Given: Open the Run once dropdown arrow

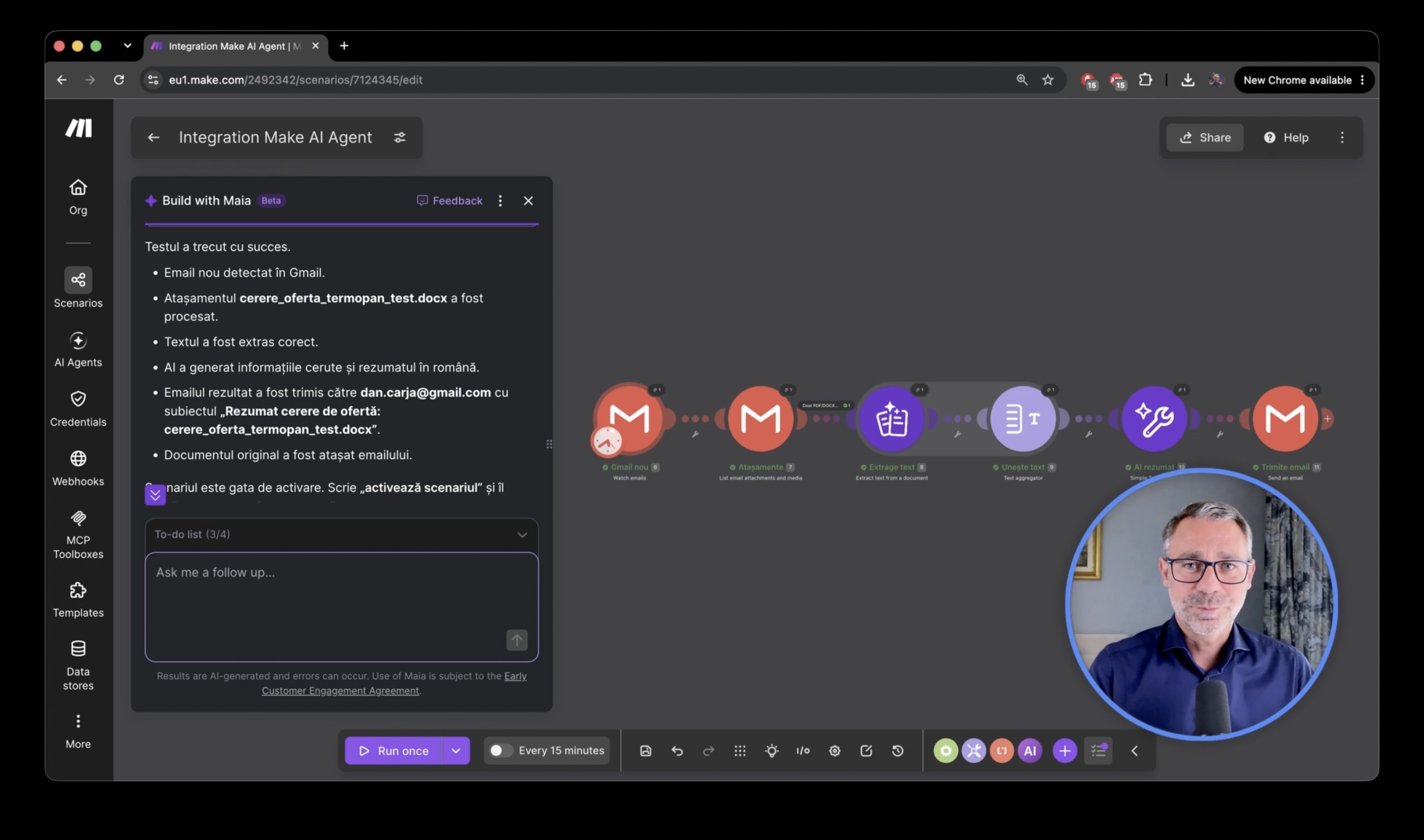Looking at the screenshot, I should click(456, 750).
